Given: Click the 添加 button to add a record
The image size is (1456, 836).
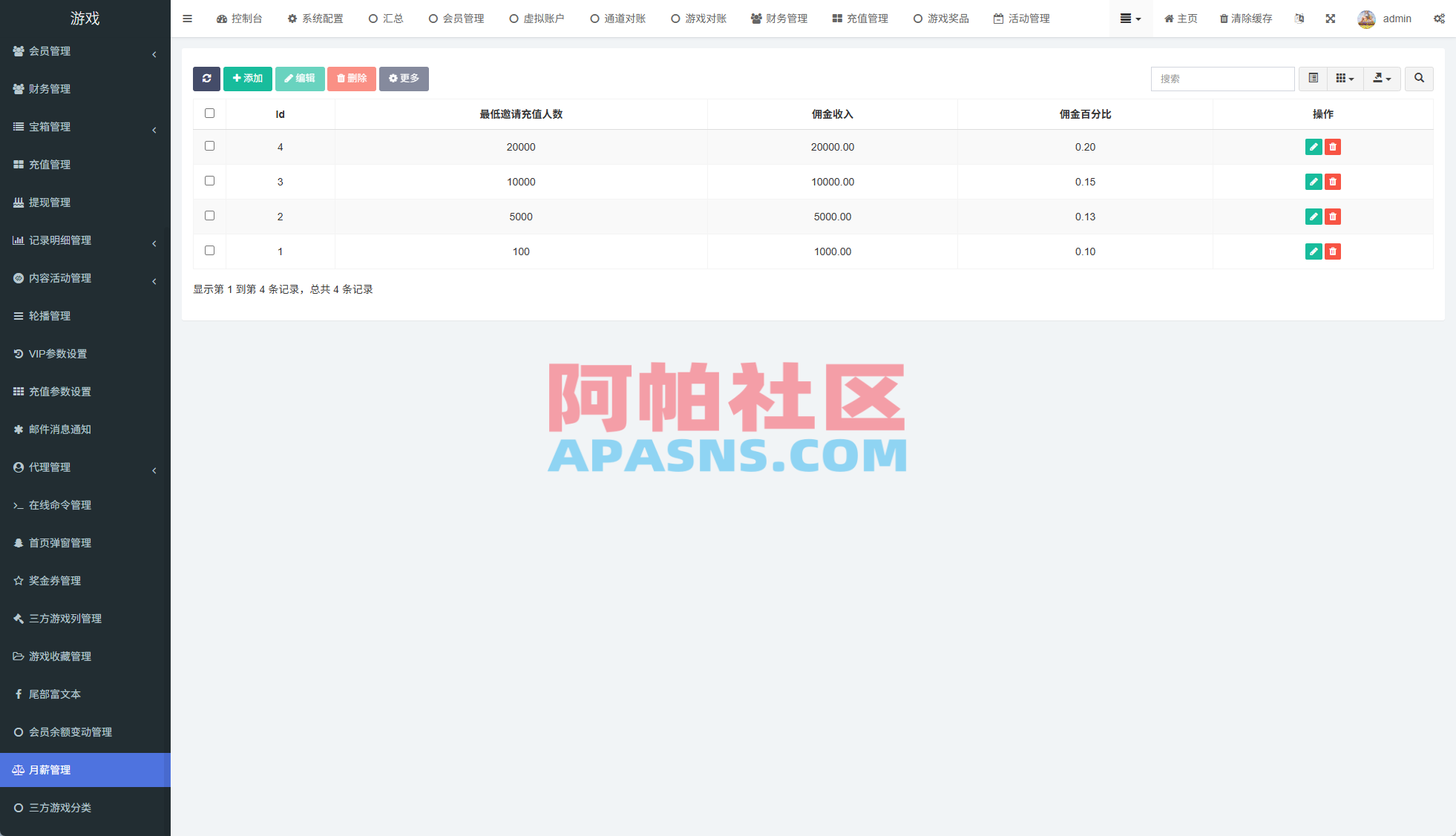Looking at the screenshot, I should [x=248, y=79].
